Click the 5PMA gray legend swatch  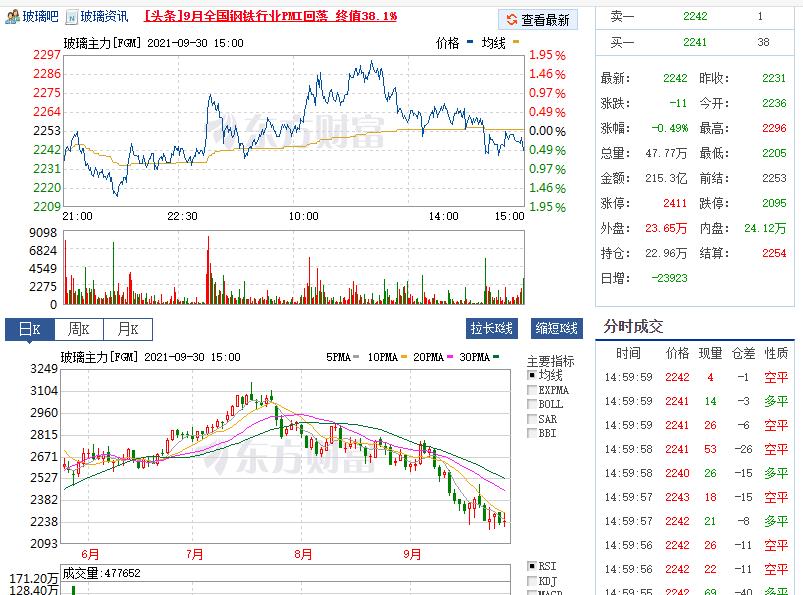click(x=356, y=356)
